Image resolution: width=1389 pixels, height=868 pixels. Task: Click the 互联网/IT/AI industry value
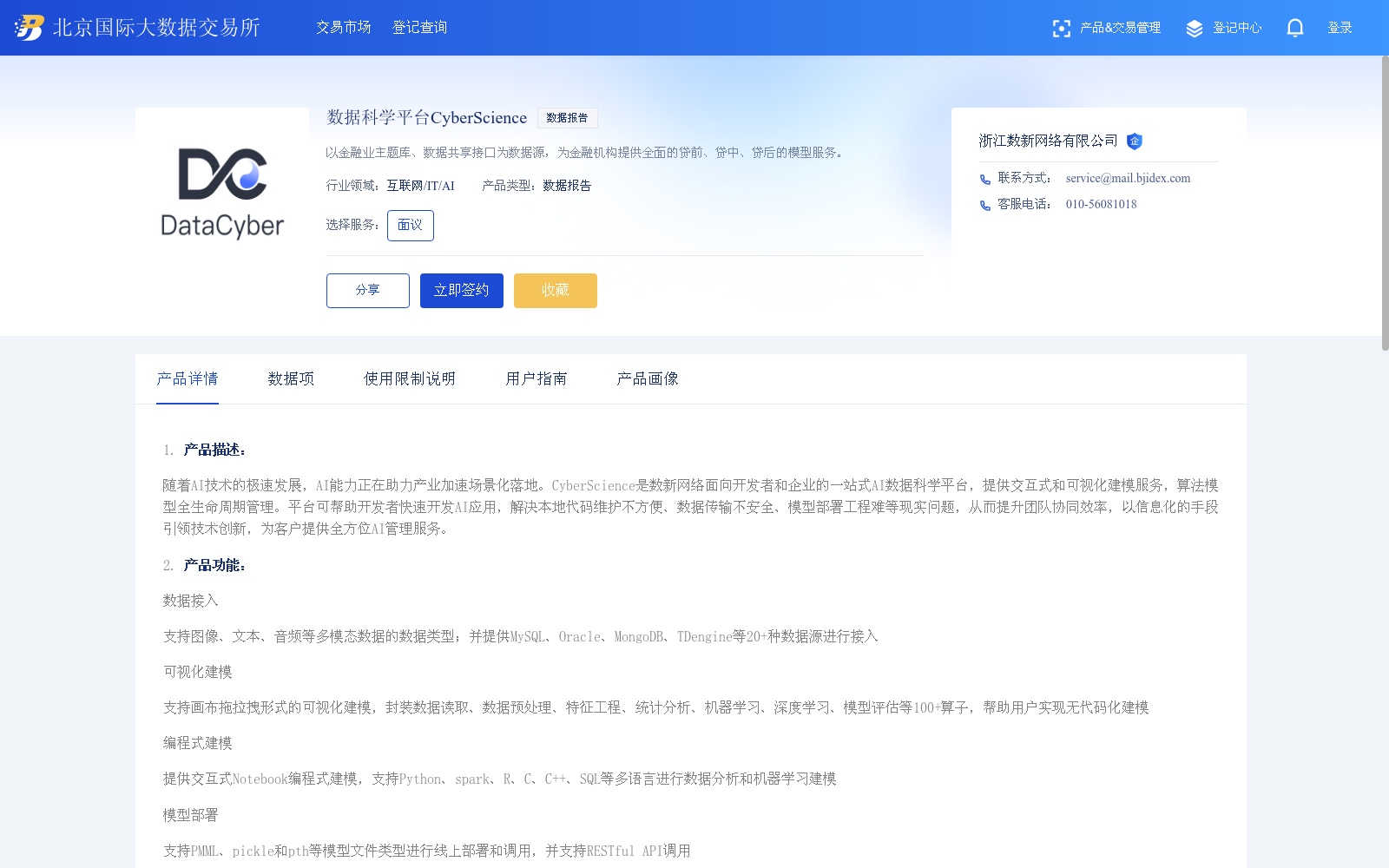420,186
